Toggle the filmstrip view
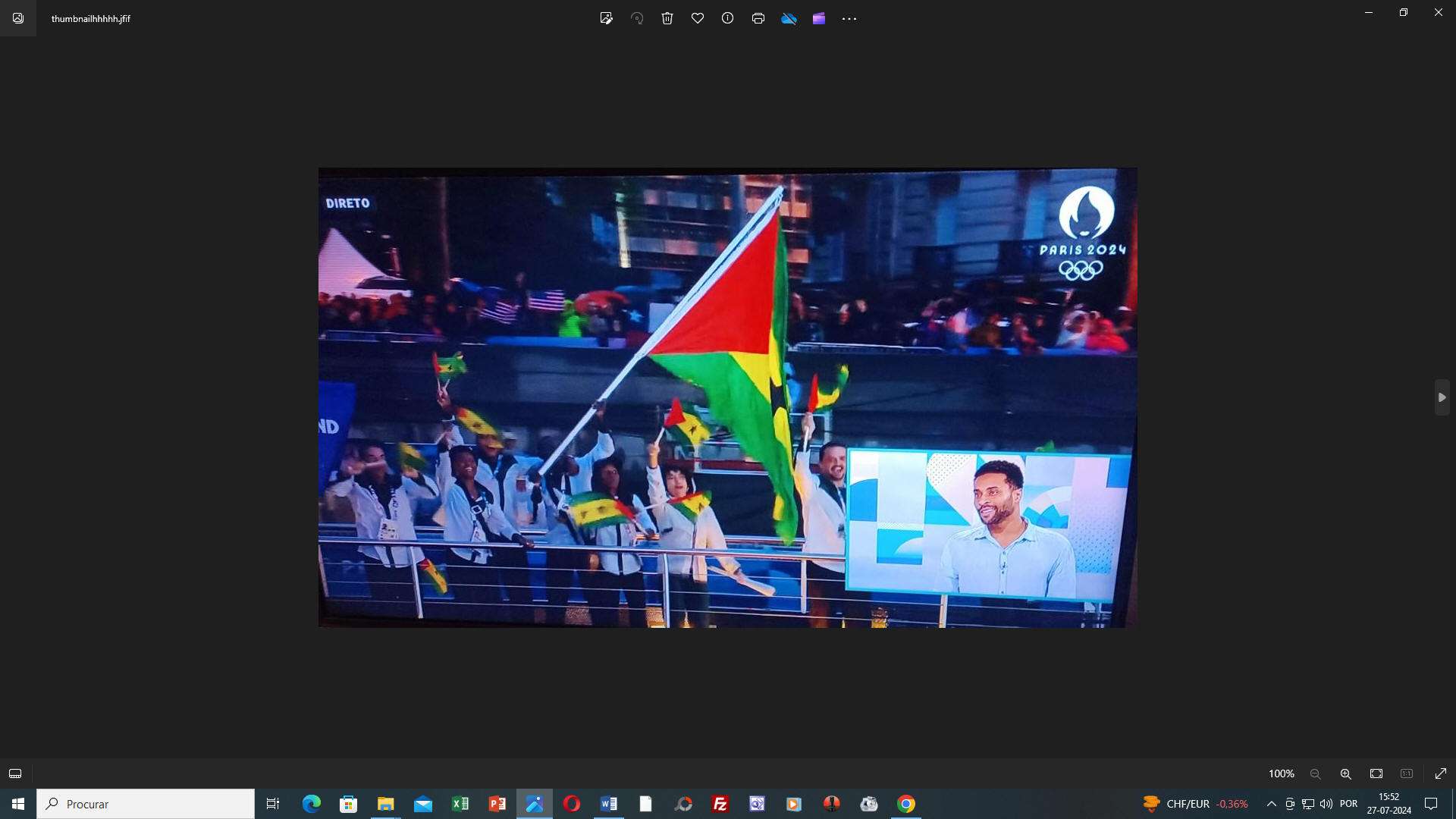Image resolution: width=1456 pixels, height=819 pixels. 15,773
